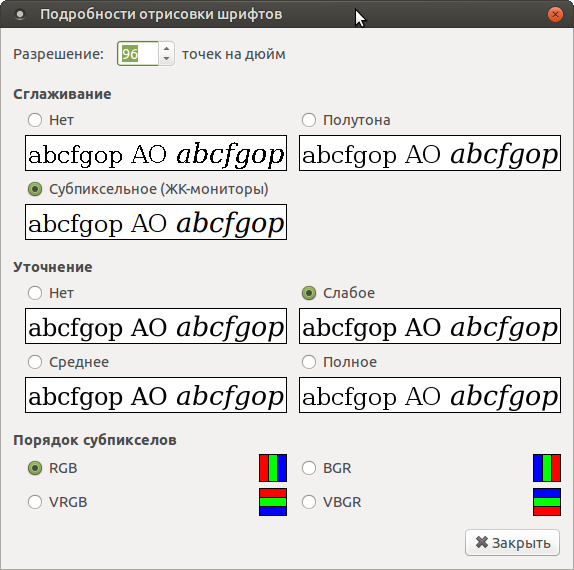The image size is (574, 570).
Task: Click the window menu dot in the title bar
Action: pyautogui.click(x=20, y=15)
